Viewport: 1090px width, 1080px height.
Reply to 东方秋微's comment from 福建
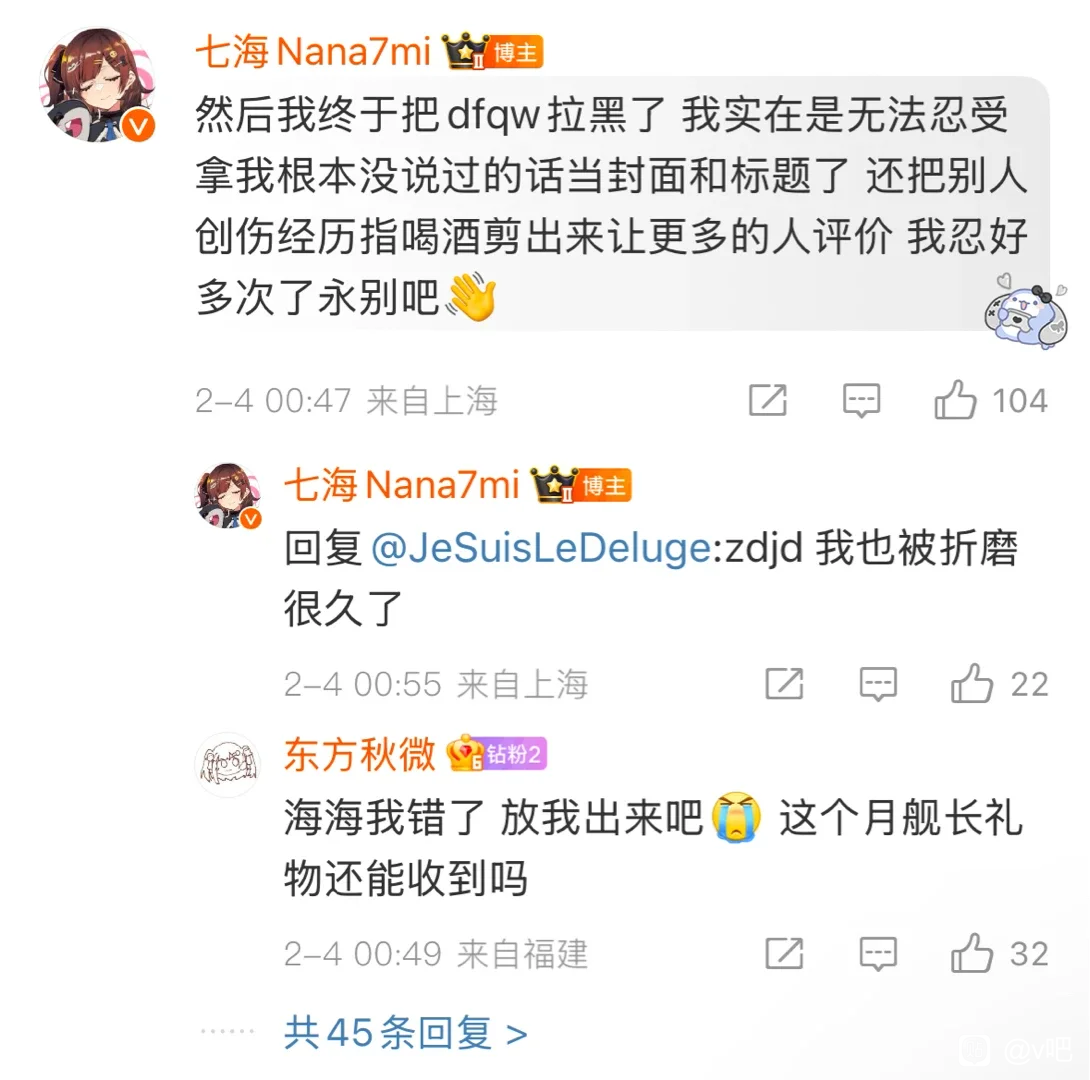pyautogui.click(x=878, y=954)
